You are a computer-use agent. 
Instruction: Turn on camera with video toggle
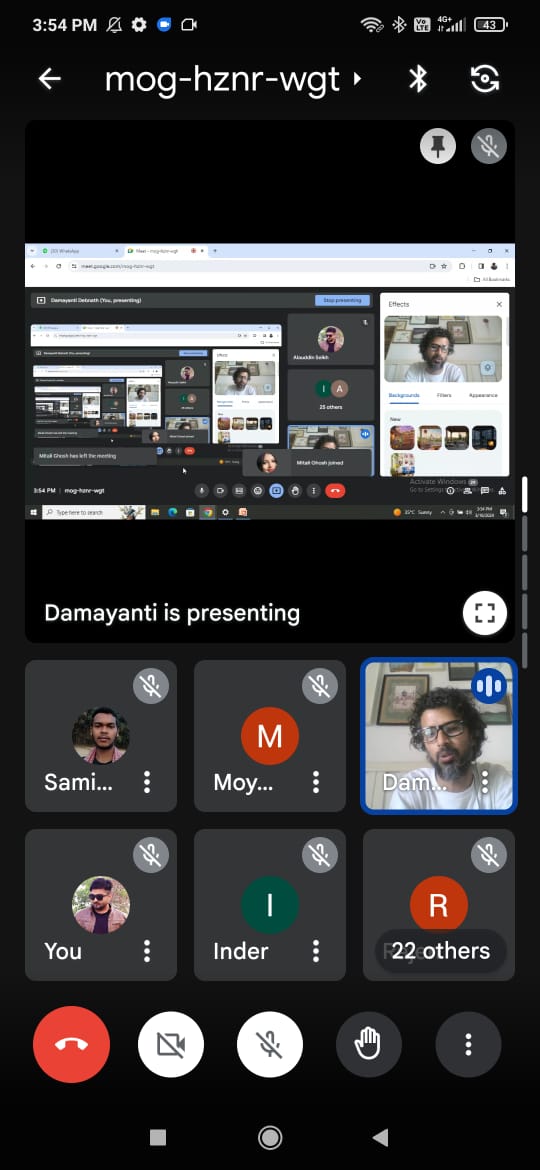click(x=171, y=1044)
